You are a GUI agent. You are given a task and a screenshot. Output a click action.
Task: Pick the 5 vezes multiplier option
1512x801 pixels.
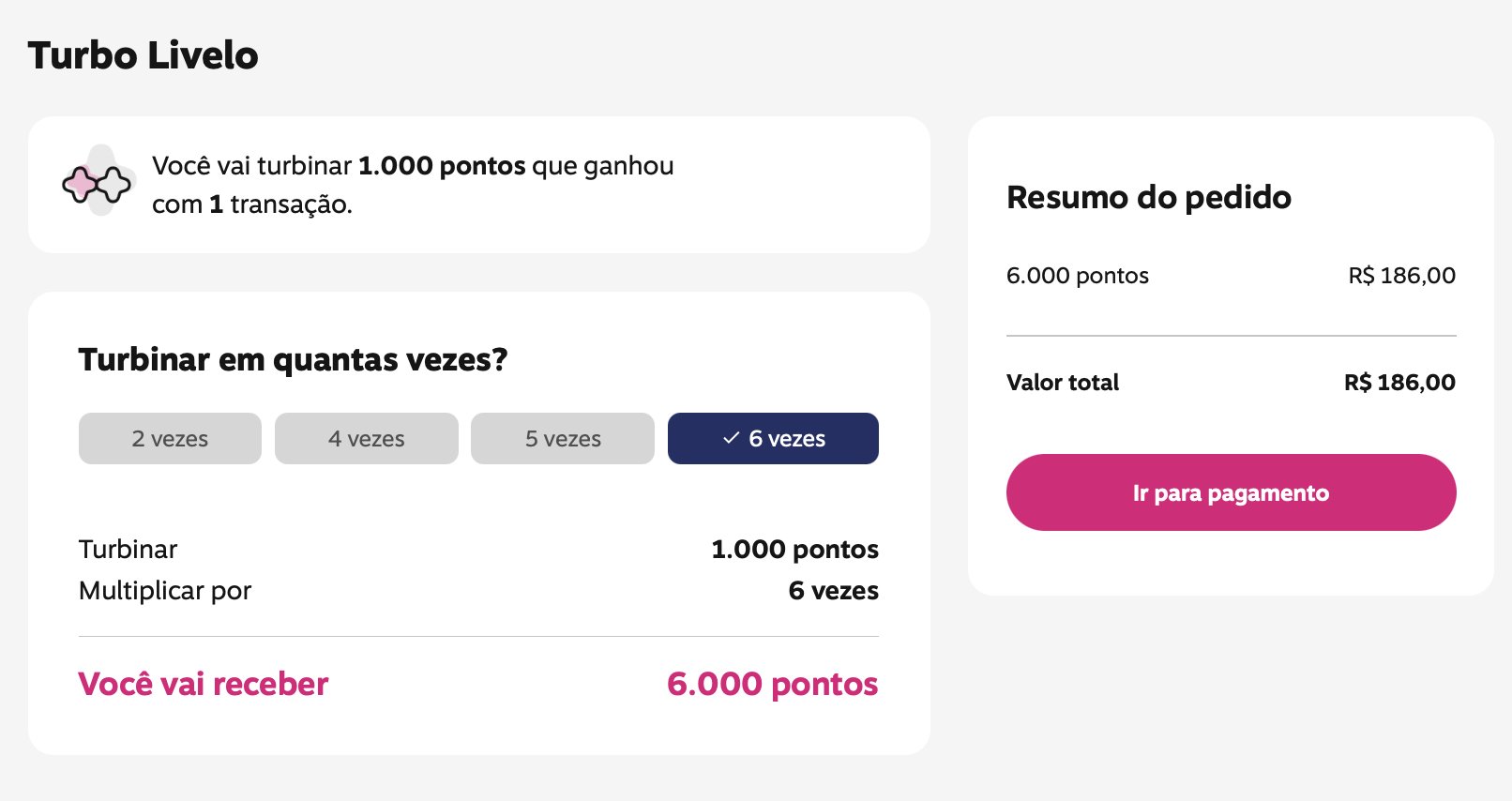coord(563,438)
